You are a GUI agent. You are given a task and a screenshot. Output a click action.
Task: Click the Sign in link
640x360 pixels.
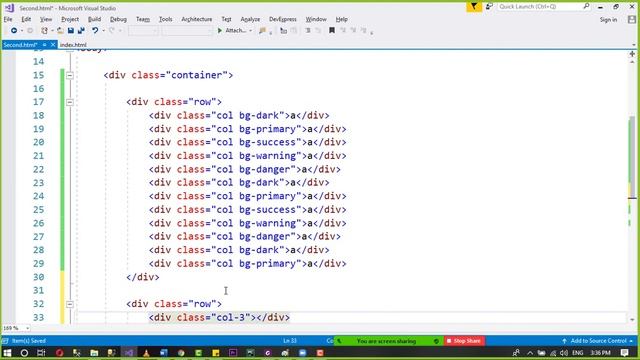tap(608, 20)
